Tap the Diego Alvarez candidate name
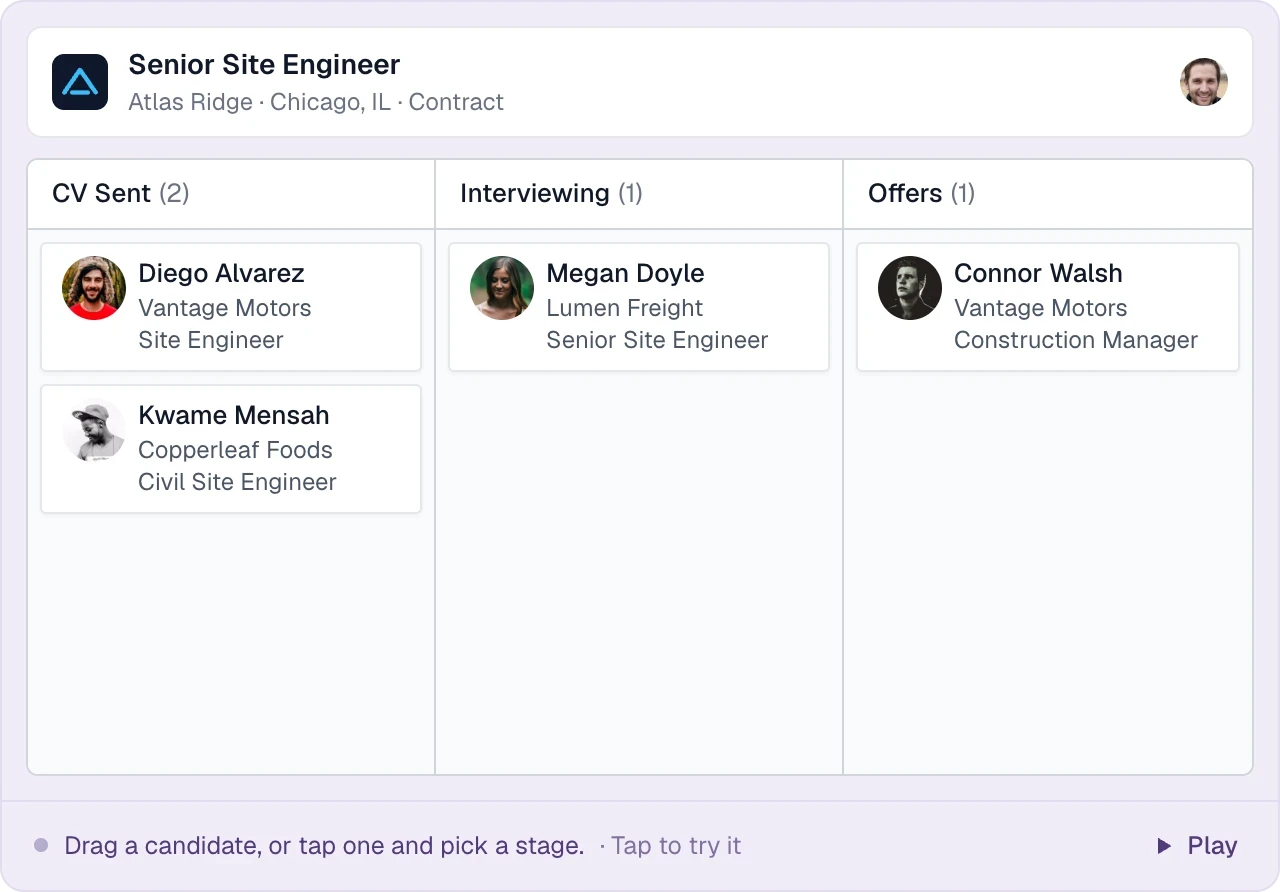 tap(221, 273)
